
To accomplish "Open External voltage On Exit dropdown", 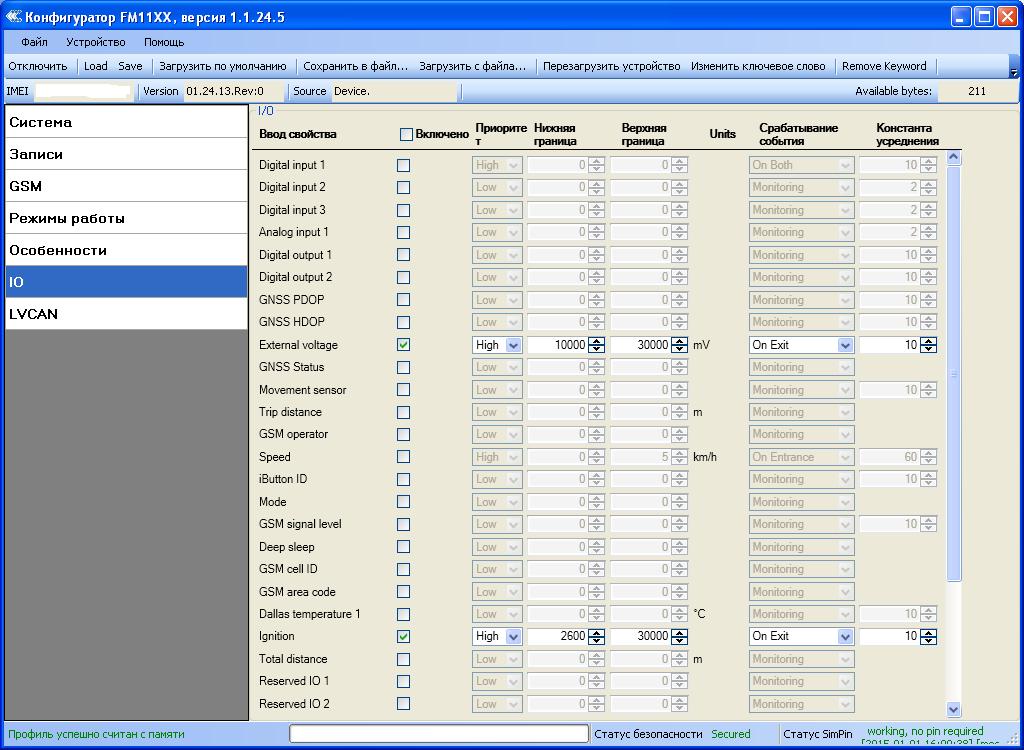I will click(x=845, y=345).
